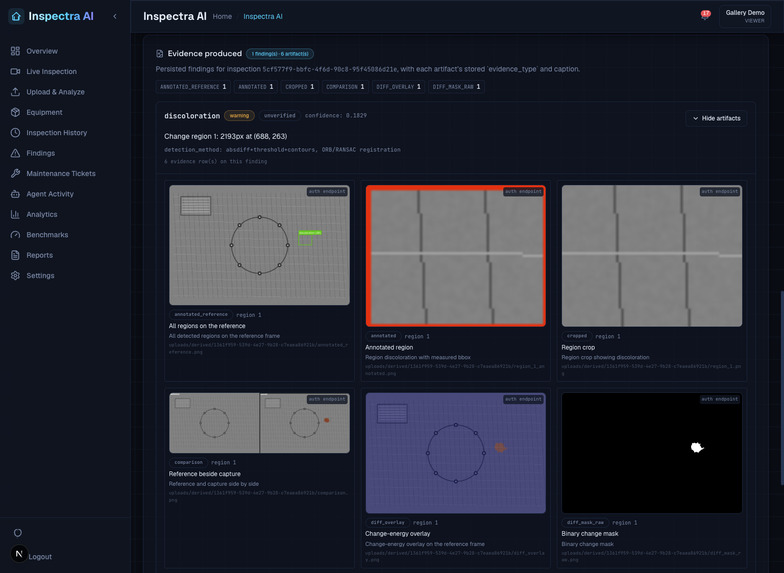This screenshot has height=573, width=784.
Task: Click the Evidence produced document icon
Action: tap(160, 54)
